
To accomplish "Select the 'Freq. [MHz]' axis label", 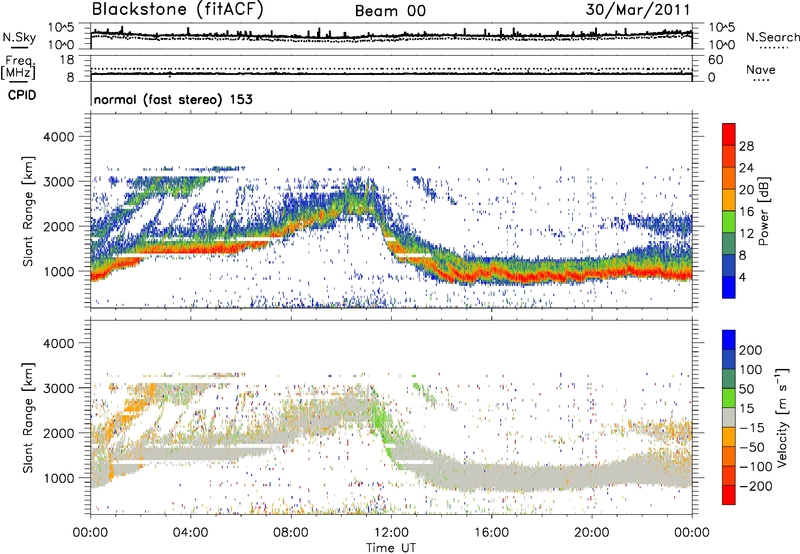I will tap(18, 67).
